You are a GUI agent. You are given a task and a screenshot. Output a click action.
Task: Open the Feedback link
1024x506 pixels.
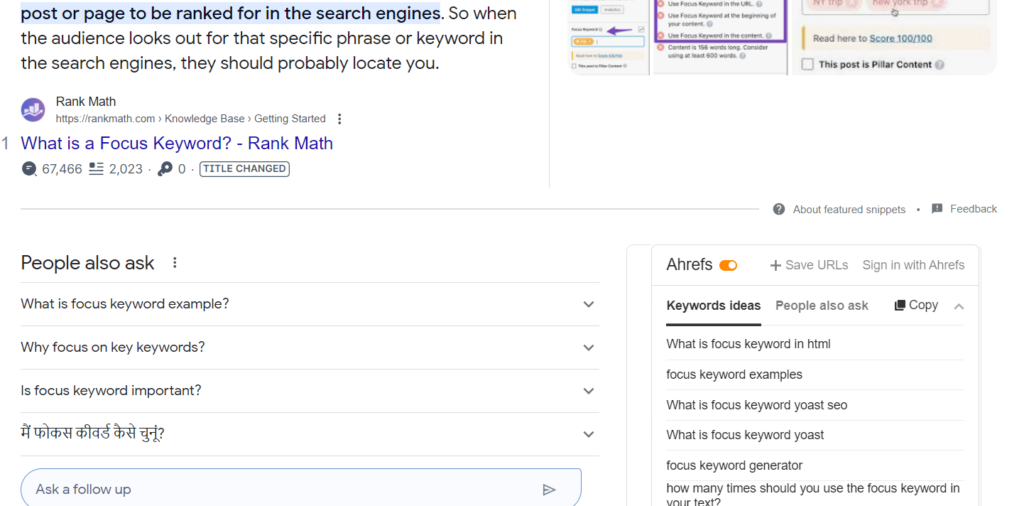coord(973,209)
